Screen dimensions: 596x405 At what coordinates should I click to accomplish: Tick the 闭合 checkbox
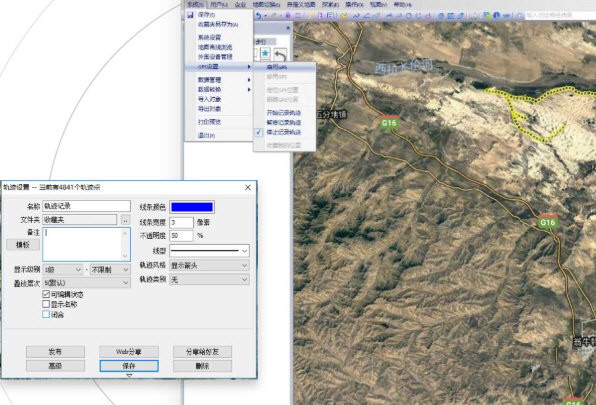pyautogui.click(x=46, y=314)
